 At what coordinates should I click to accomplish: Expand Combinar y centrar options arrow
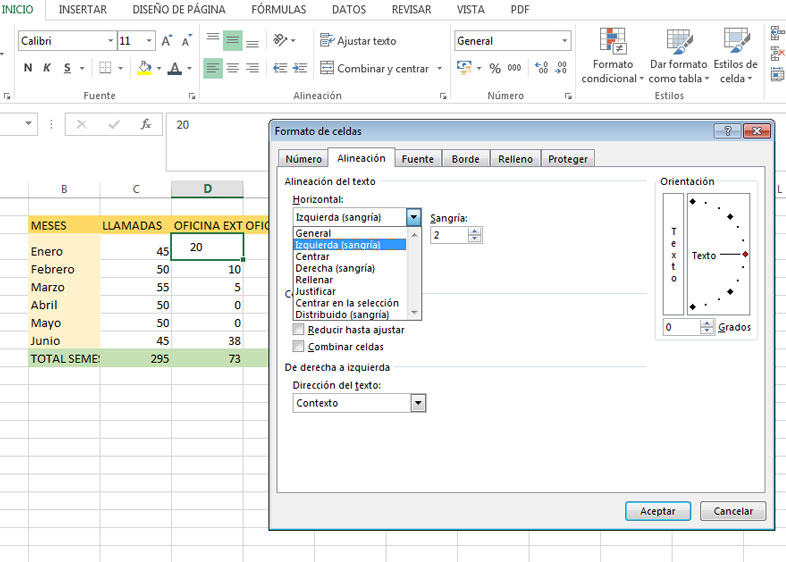[x=440, y=68]
